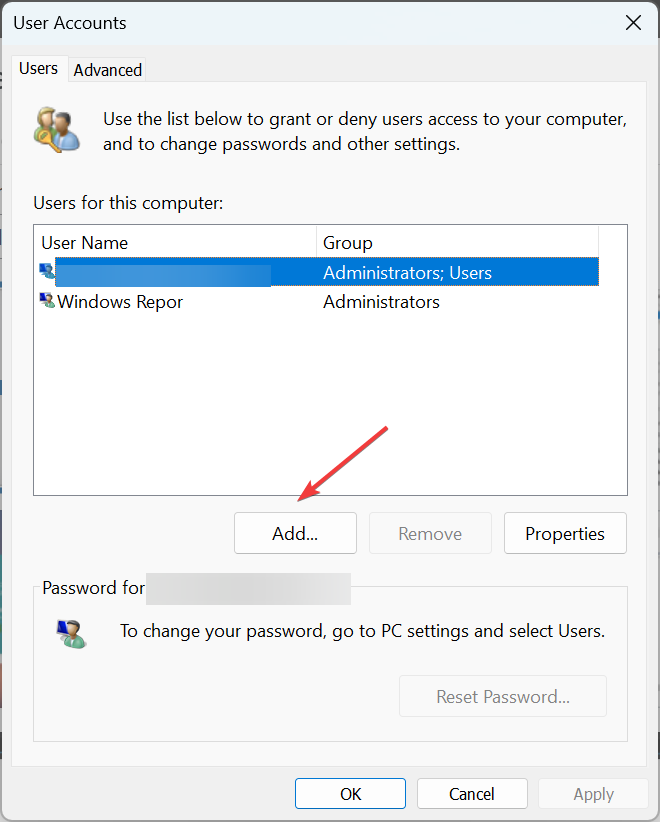660x822 pixels.
Task: Click the Windows Repor account icon
Action: (x=47, y=300)
